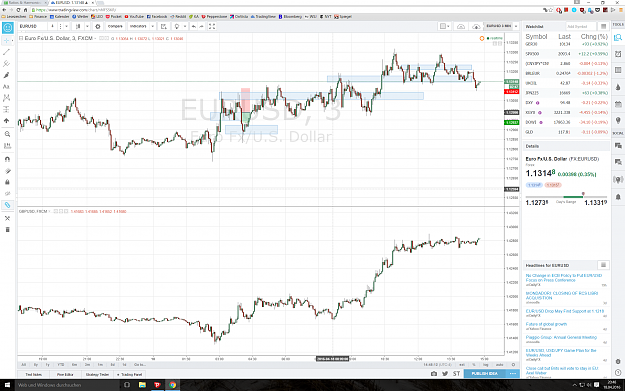Open the calendar icon in right sidebar
The image size is (625, 391).
pos(618,104)
